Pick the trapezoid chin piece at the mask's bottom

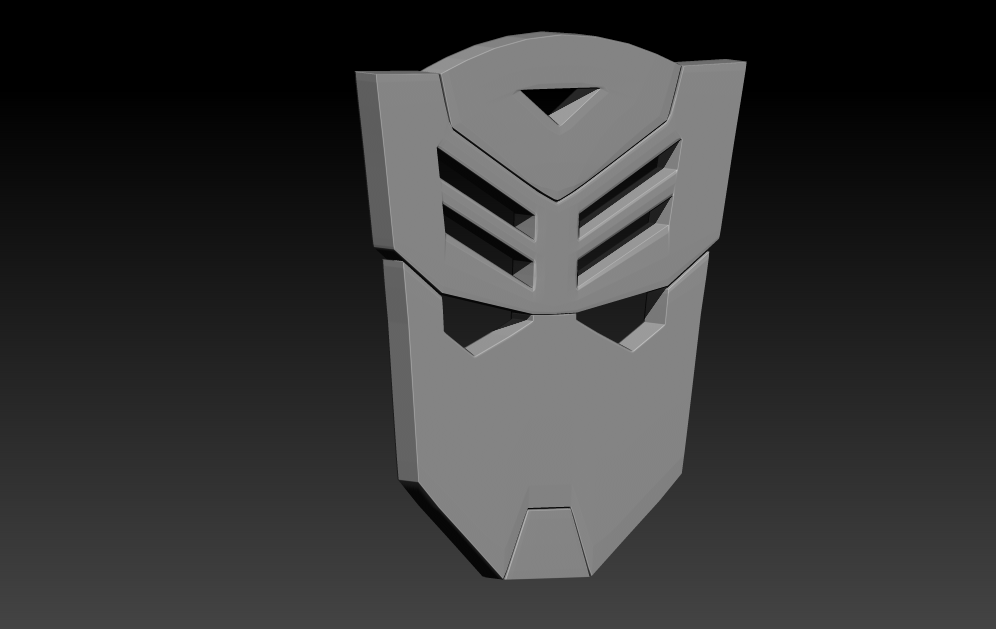tap(549, 543)
